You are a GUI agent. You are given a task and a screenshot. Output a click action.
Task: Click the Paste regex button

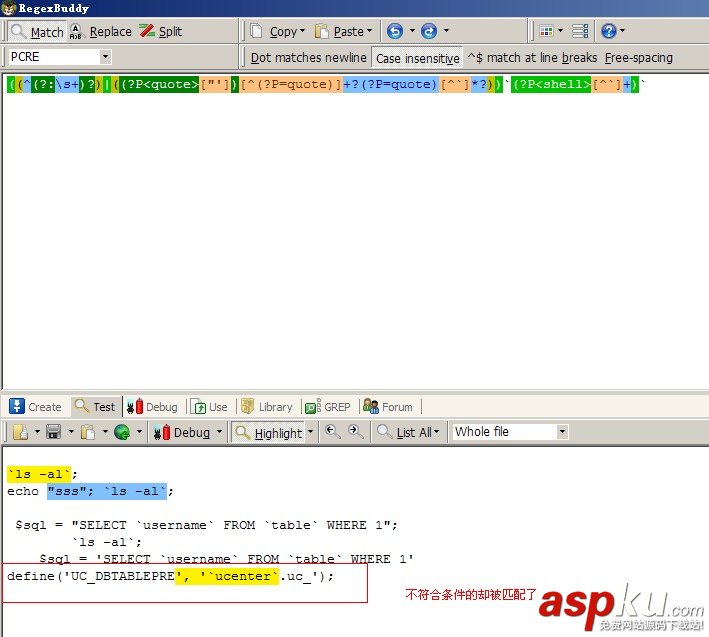coord(339,31)
